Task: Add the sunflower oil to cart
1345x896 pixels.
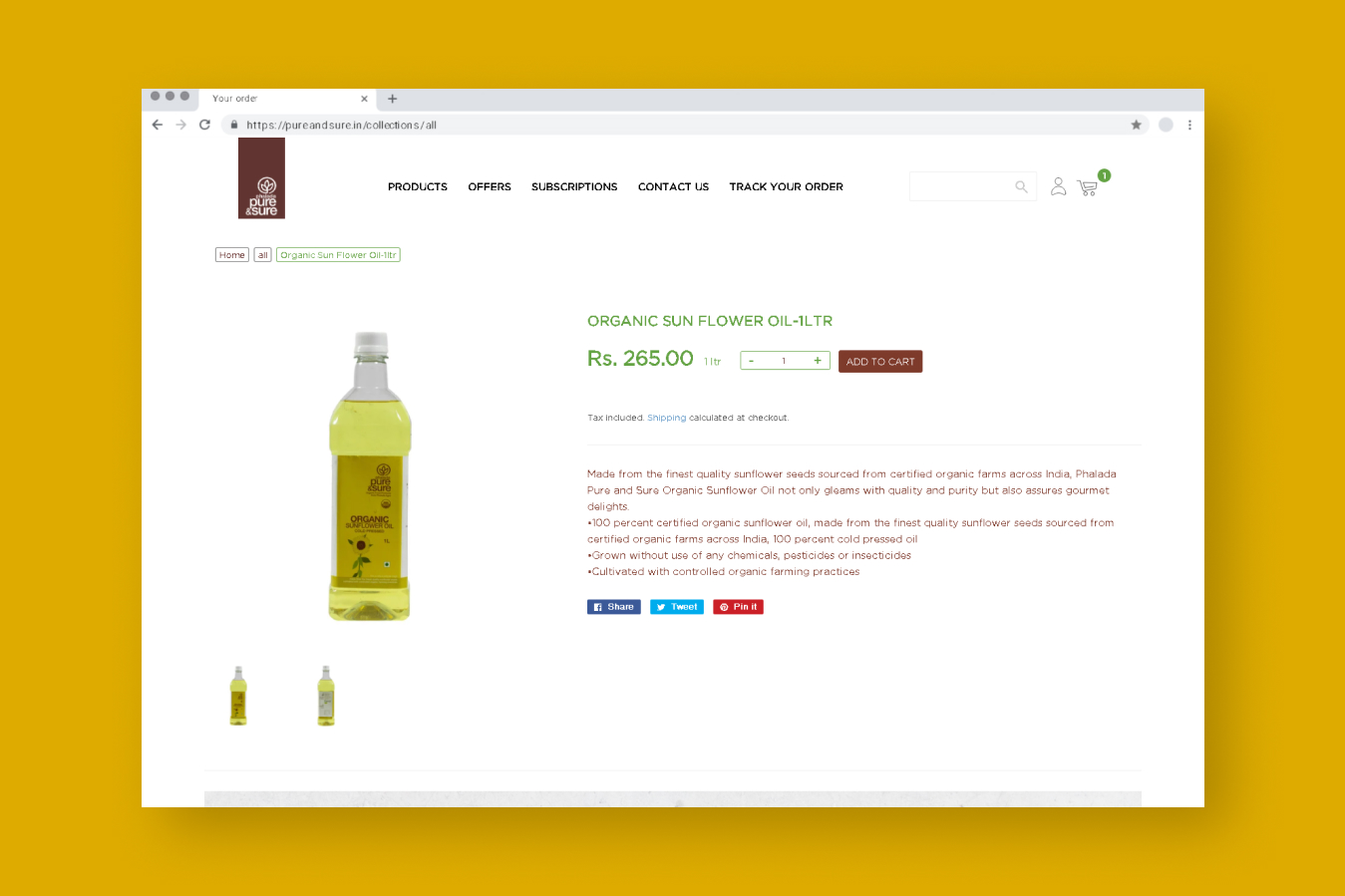Action: click(880, 362)
